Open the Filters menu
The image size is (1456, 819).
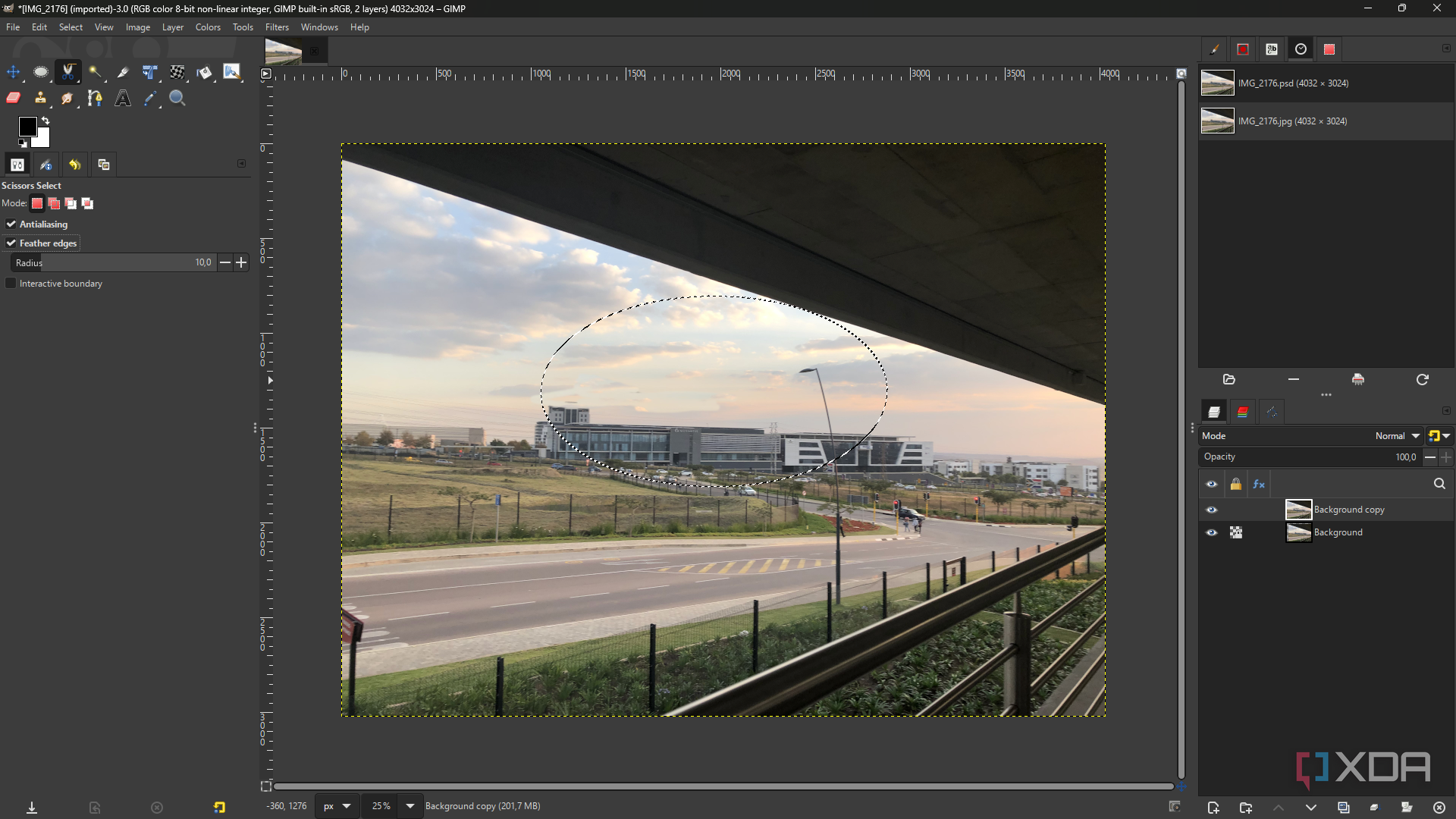277,27
